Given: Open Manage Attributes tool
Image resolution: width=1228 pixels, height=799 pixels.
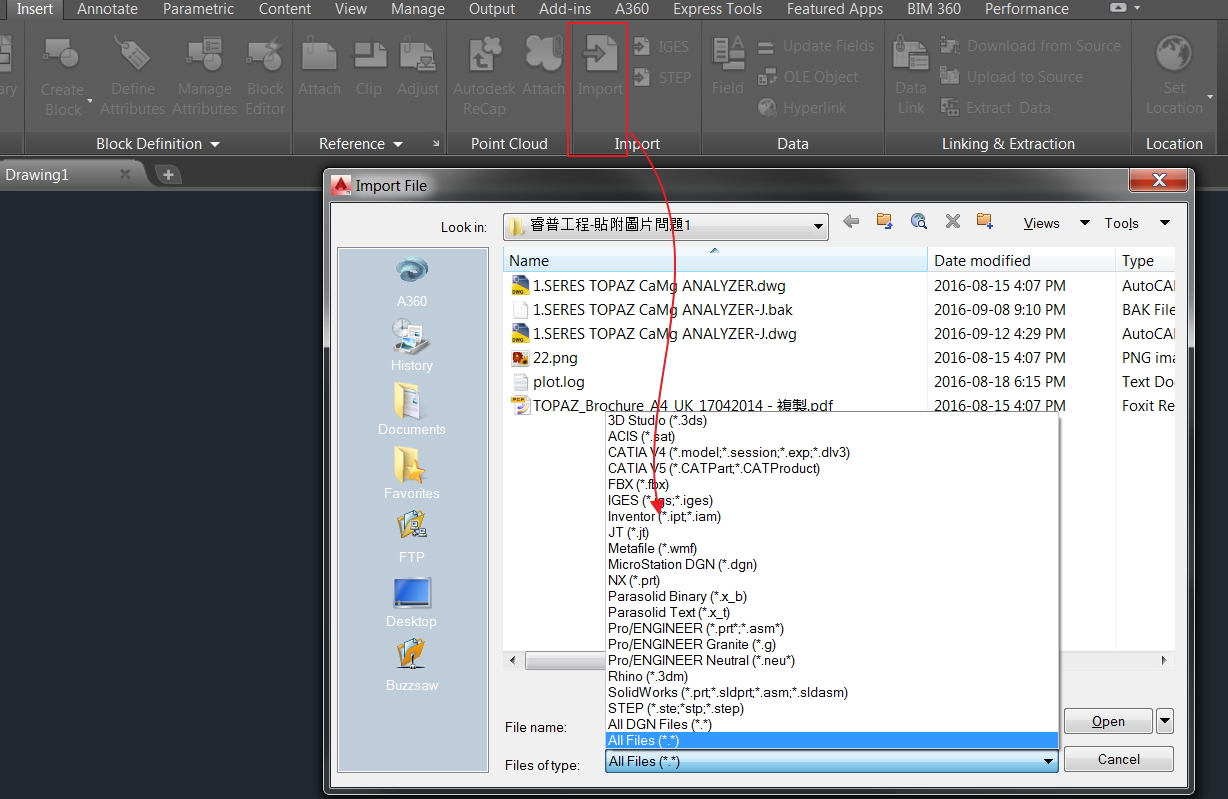Looking at the screenshot, I should (206, 75).
